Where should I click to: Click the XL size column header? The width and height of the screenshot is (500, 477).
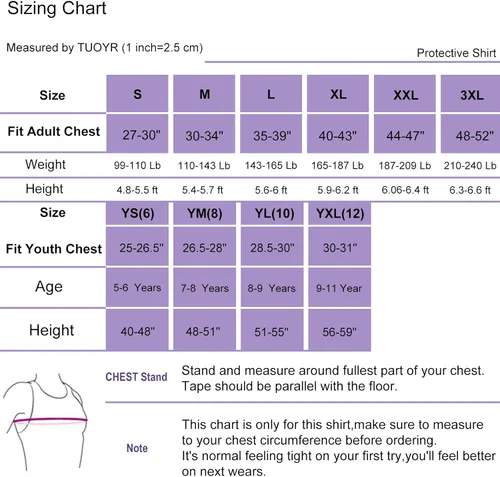point(338,94)
